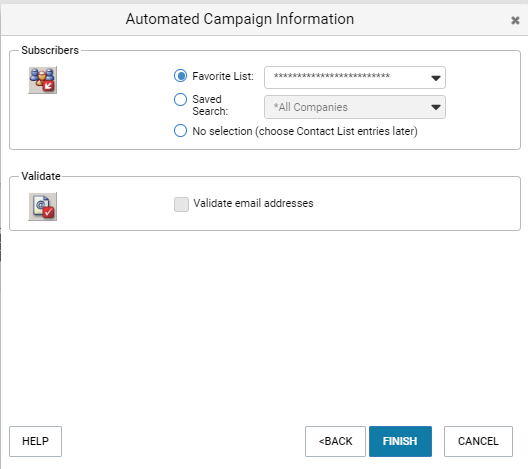The width and height of the screenshot is (528, 469).
Task: Open the HELP button
Action: pos(35,441)
